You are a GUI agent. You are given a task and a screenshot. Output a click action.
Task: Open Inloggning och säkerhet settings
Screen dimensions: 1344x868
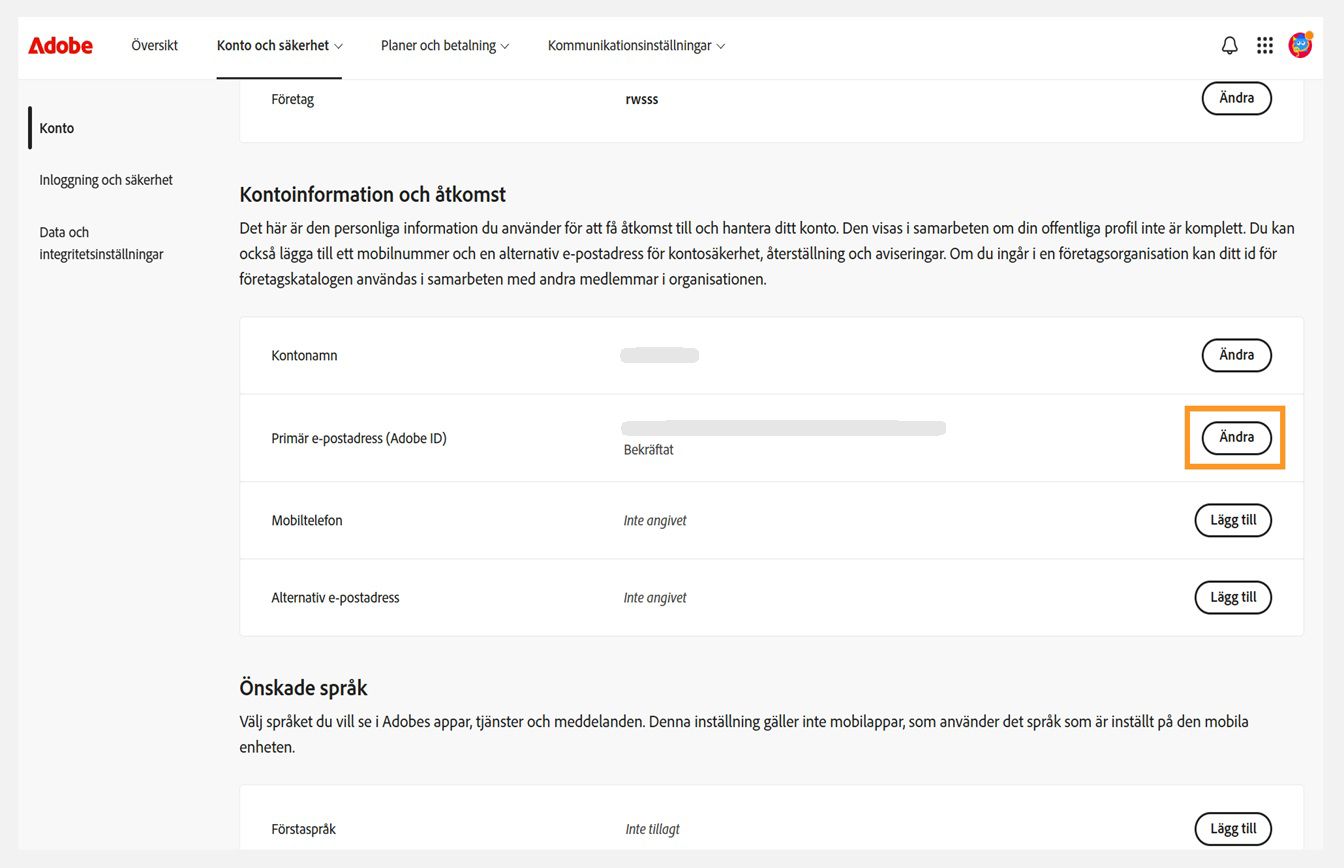pos(105,179)
